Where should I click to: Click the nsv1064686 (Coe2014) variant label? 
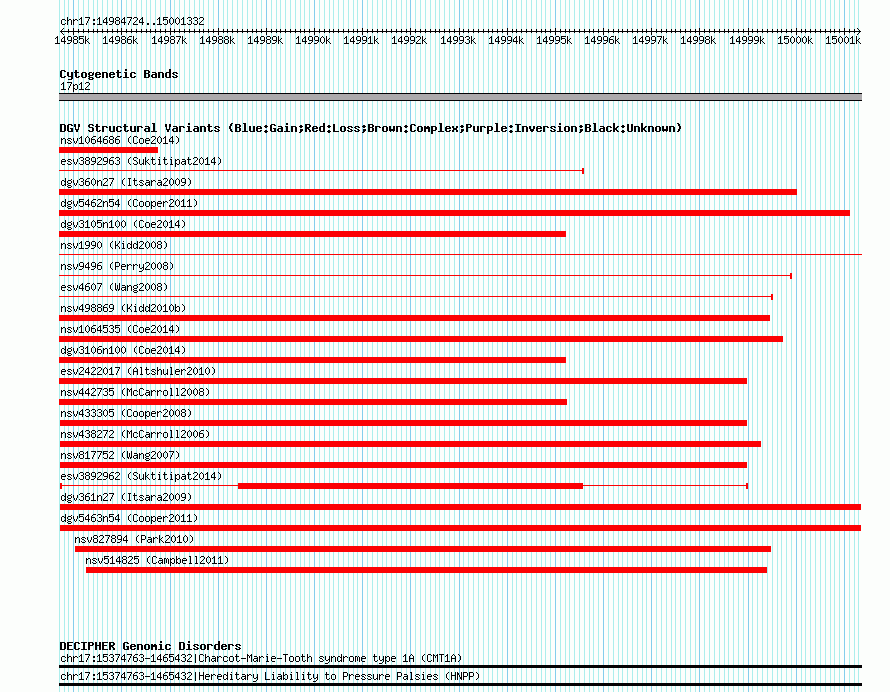120,140
